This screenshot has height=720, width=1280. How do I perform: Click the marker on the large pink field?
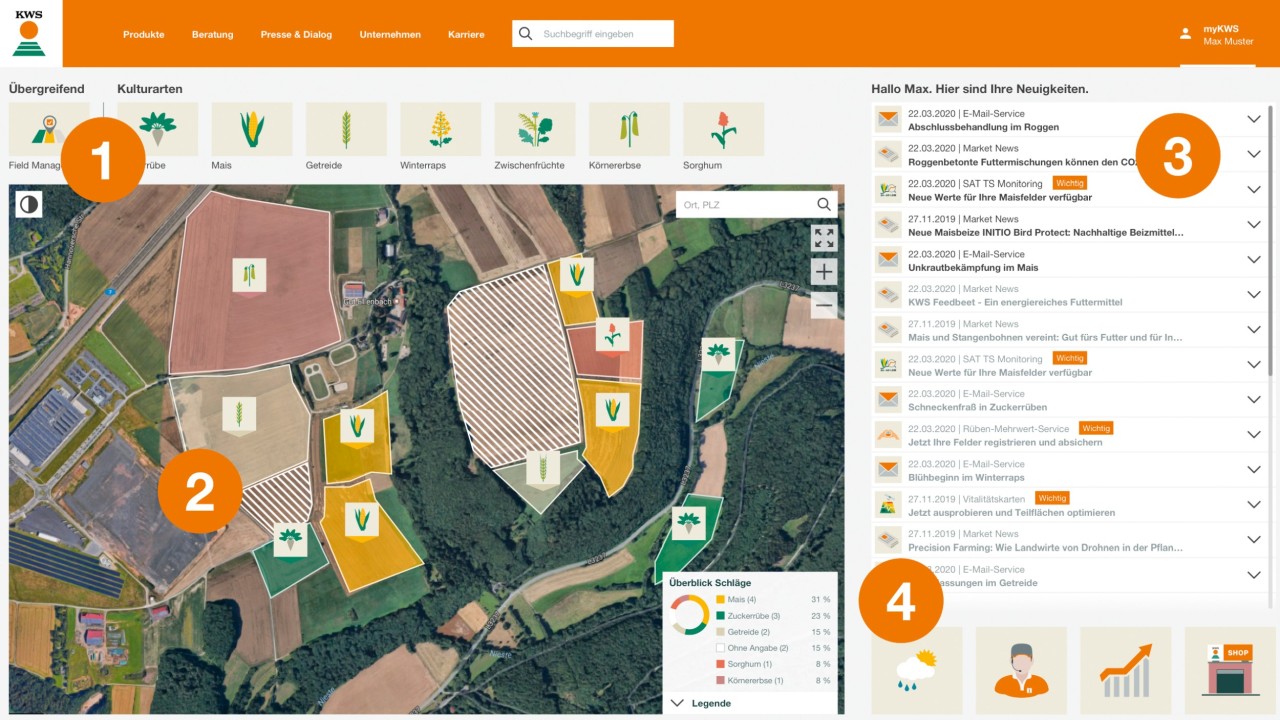249,275
